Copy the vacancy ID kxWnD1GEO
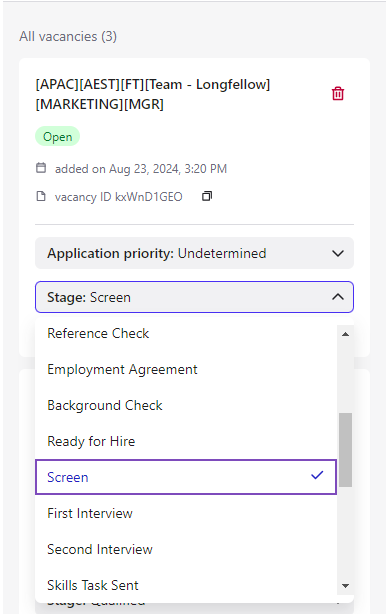Image resolution: width=386 pixels, height=614 pixels. 207,196
